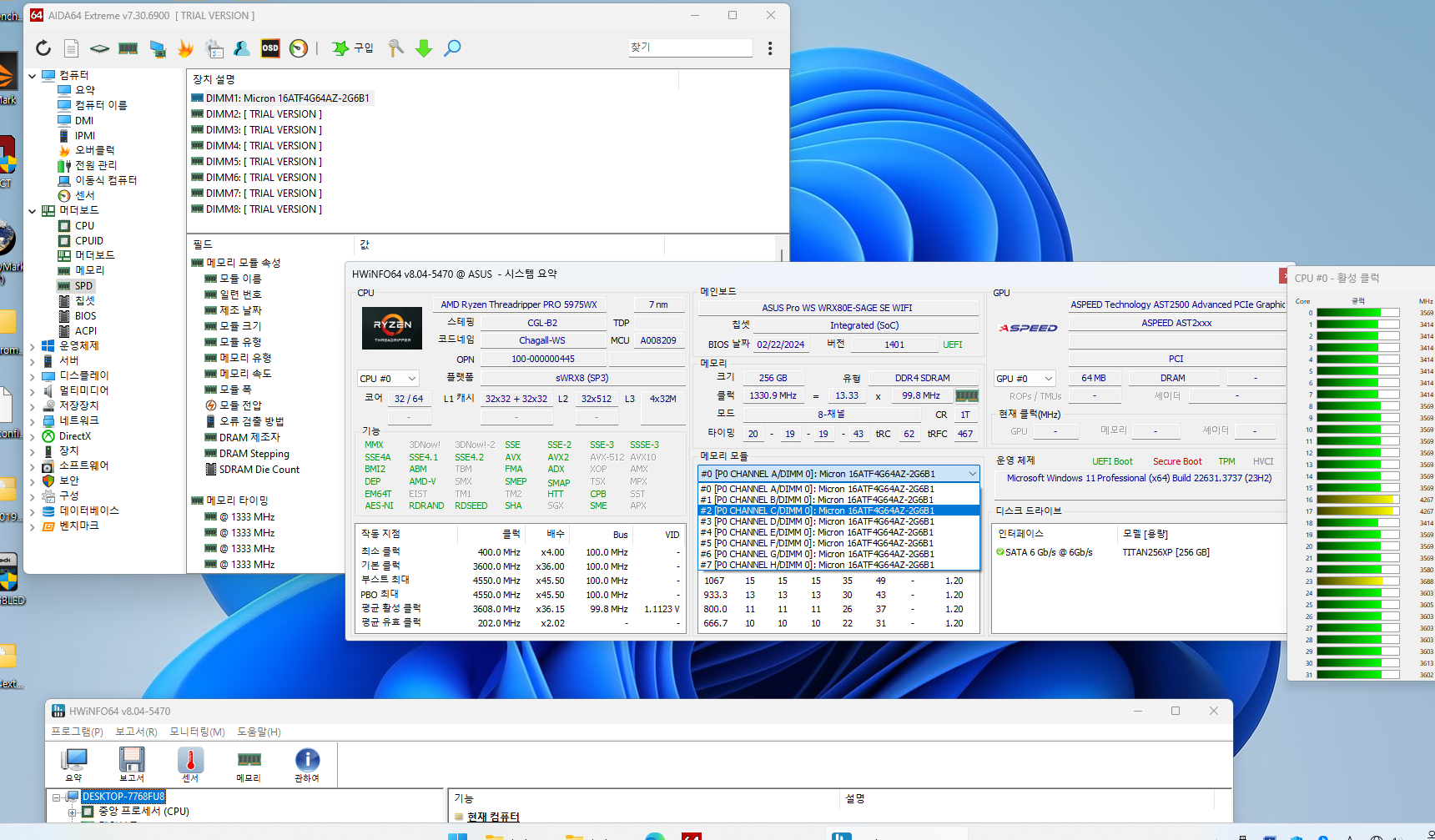Click the ASPEED GPU logo thumbnail

(x=1029, y=329)
